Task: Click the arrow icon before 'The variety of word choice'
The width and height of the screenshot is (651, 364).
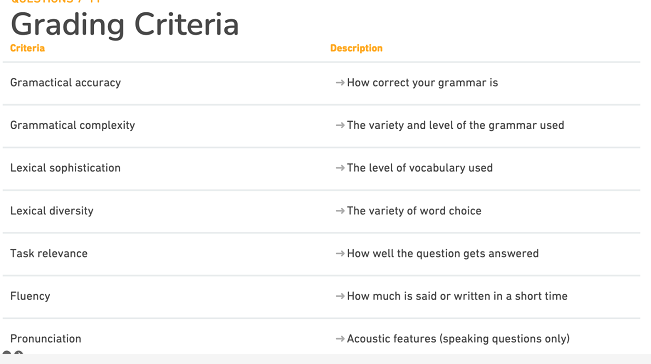Action: click(x=340, y=211)
